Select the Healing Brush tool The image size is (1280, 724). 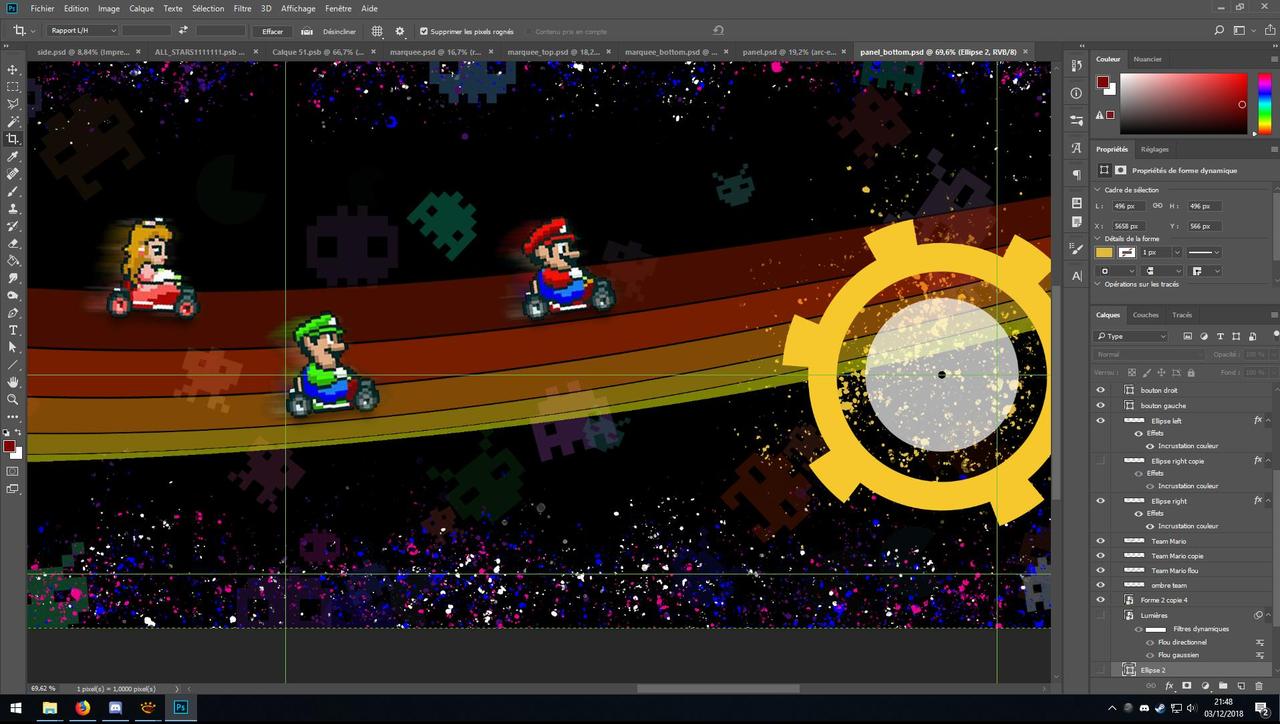[13, 173]
